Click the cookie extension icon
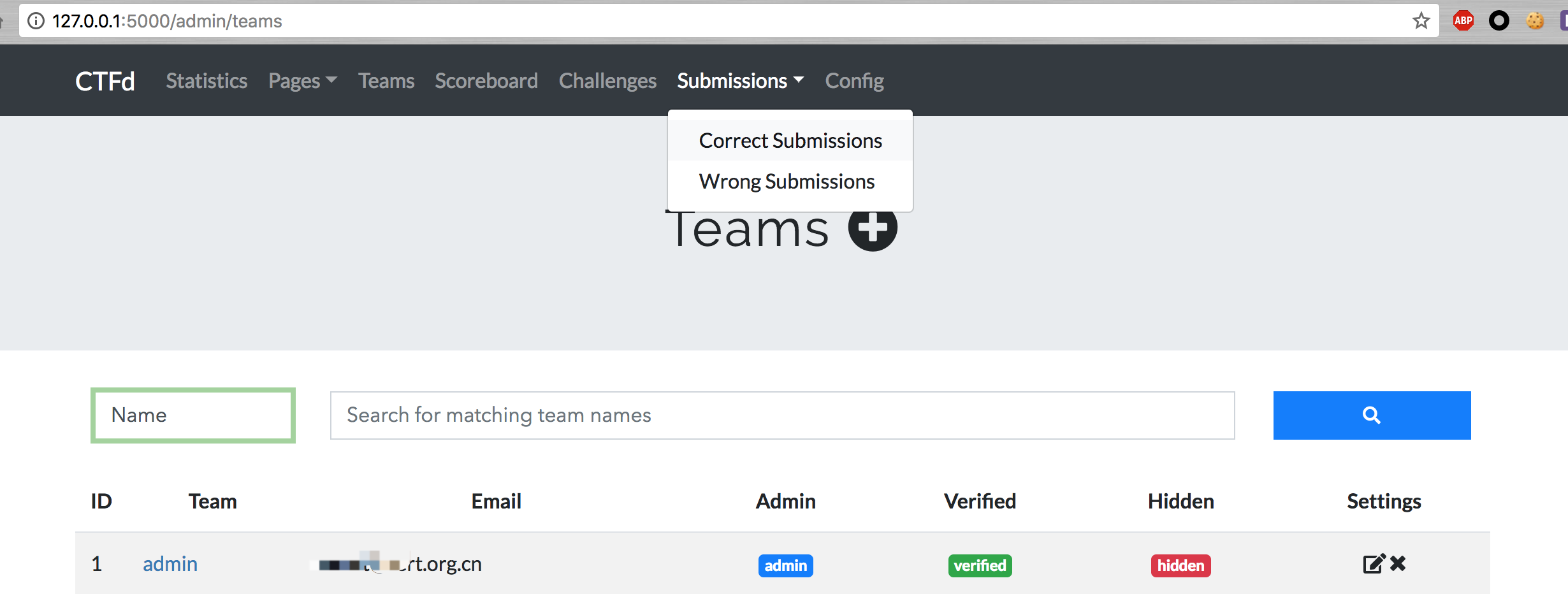This screenshot has width=1568, height=599. 1535,21
